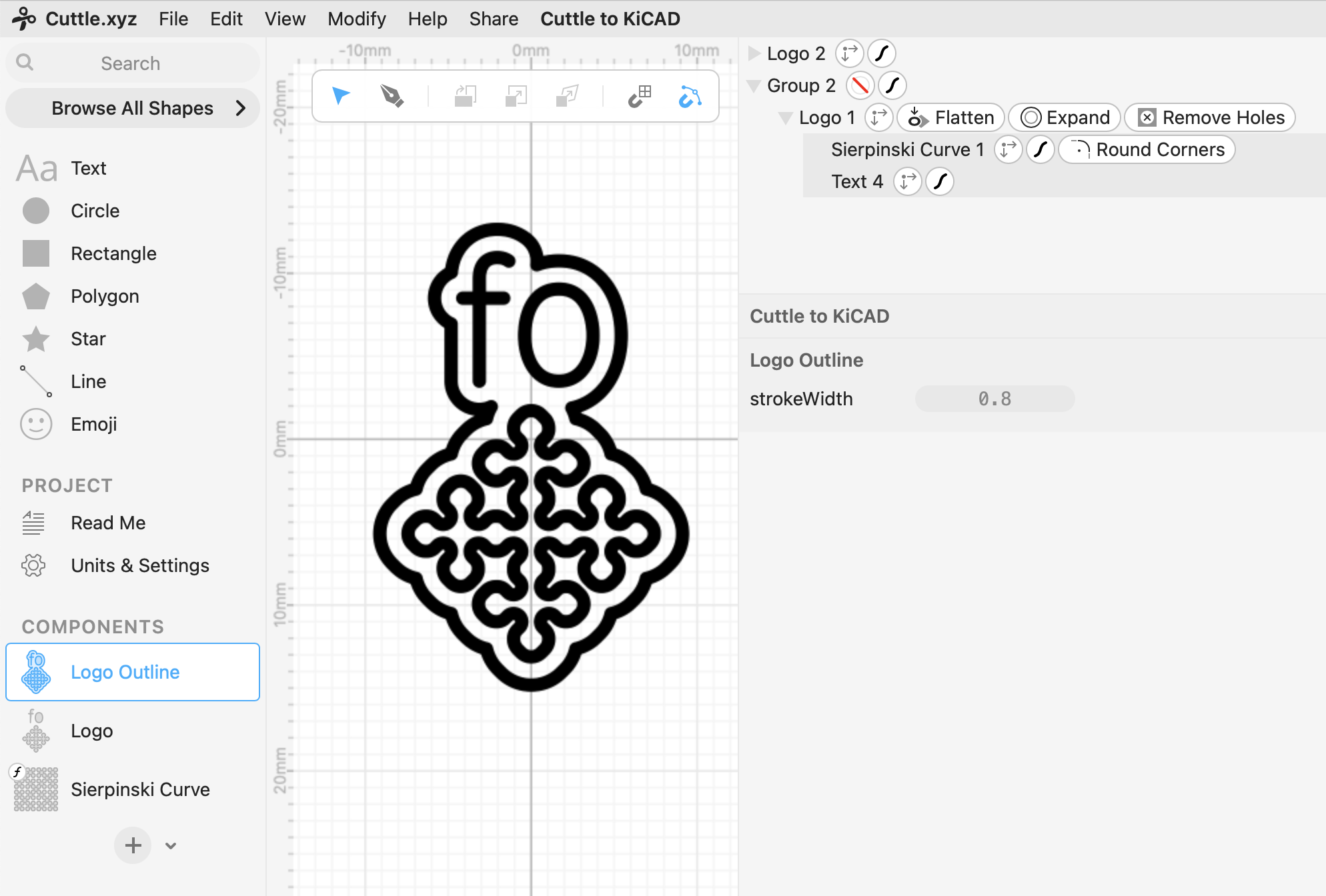Click Logo 2 transform icon
The width and height of the screenshot is (1326, 896).
point(849,53)
